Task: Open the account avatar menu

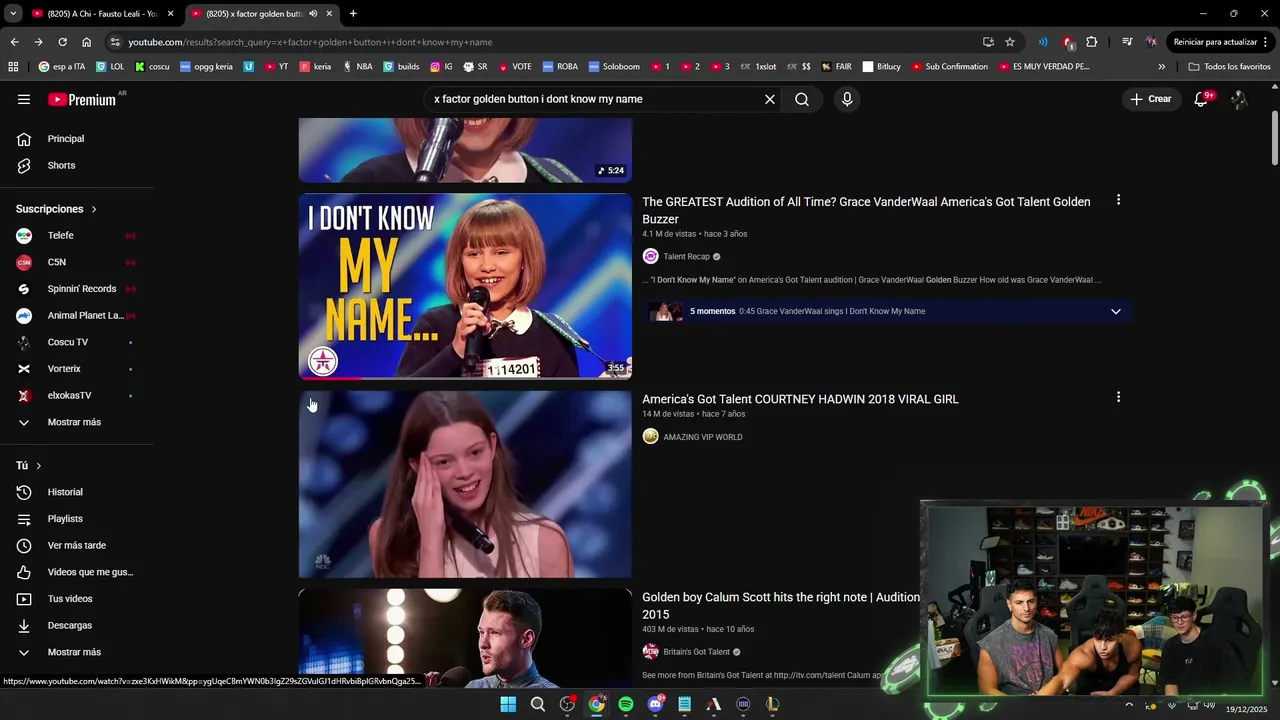Action: click(1239, 99)
